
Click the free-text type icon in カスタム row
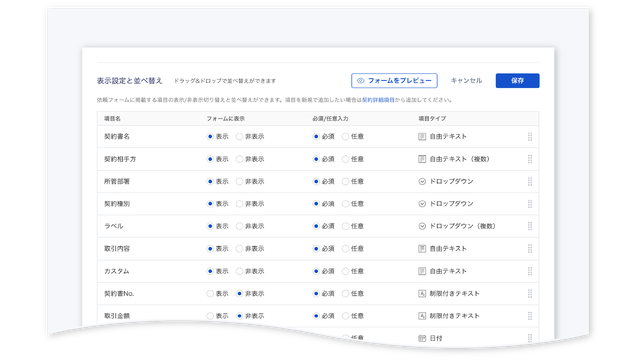[422, 271]
